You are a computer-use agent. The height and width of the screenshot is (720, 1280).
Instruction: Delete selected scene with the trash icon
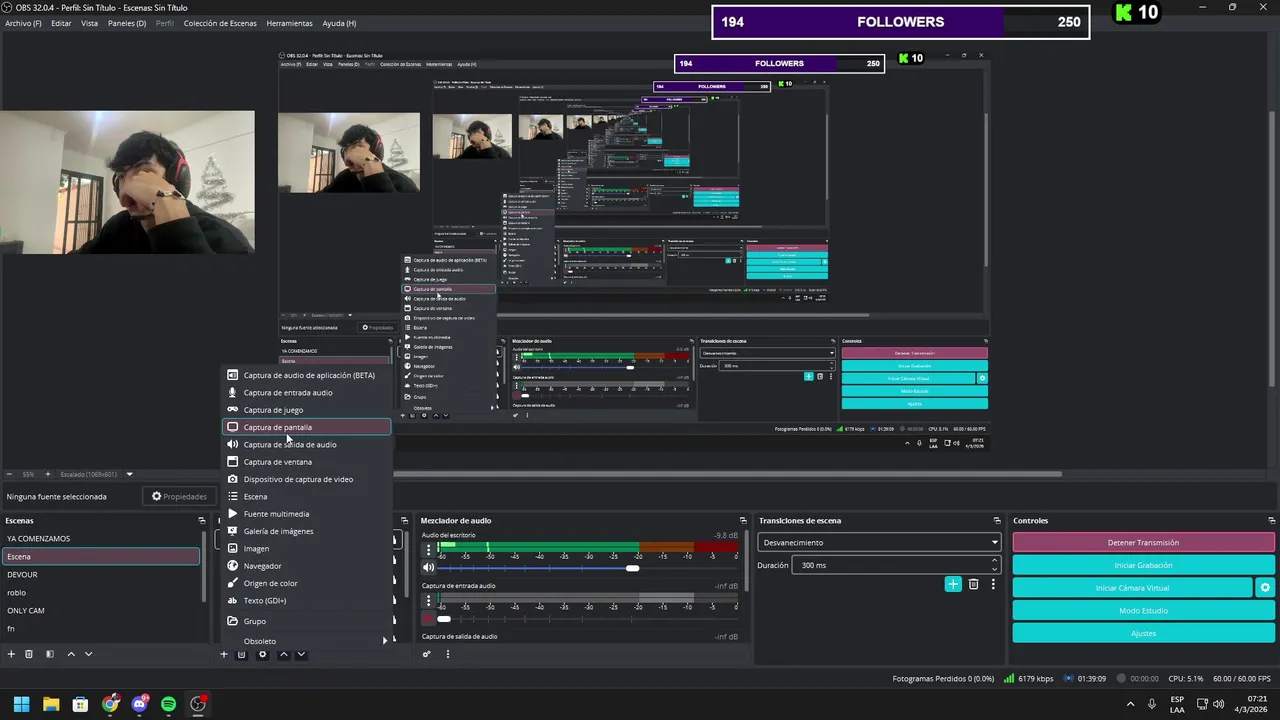29,654
